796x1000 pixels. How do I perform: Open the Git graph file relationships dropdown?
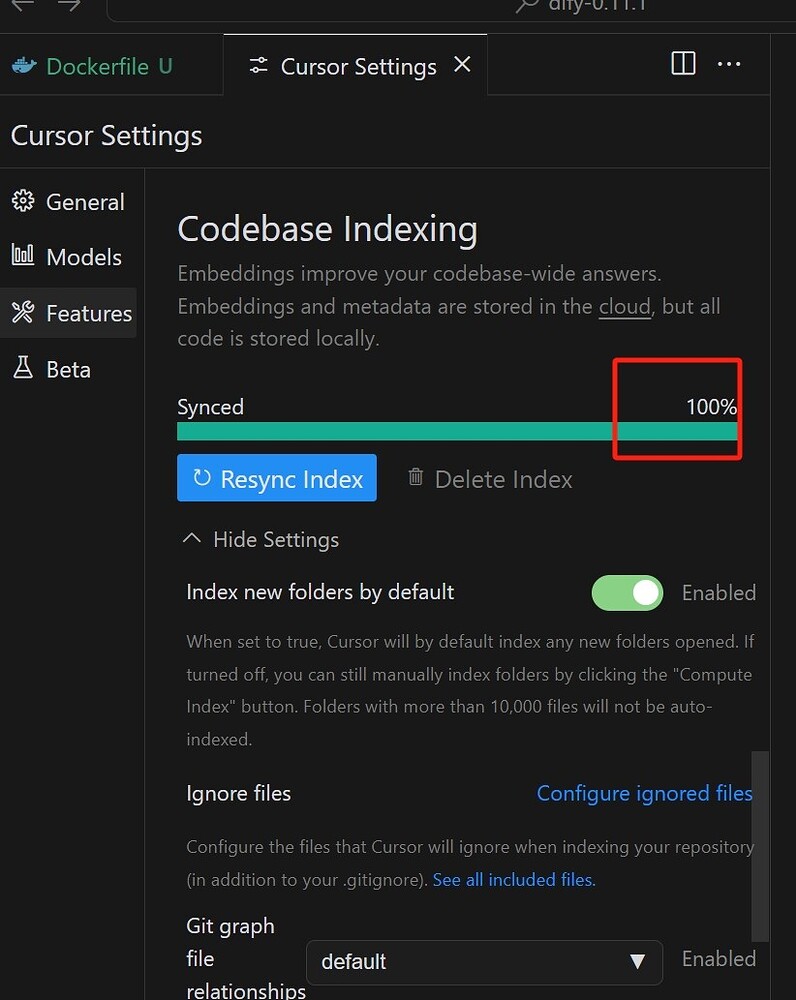484,962
